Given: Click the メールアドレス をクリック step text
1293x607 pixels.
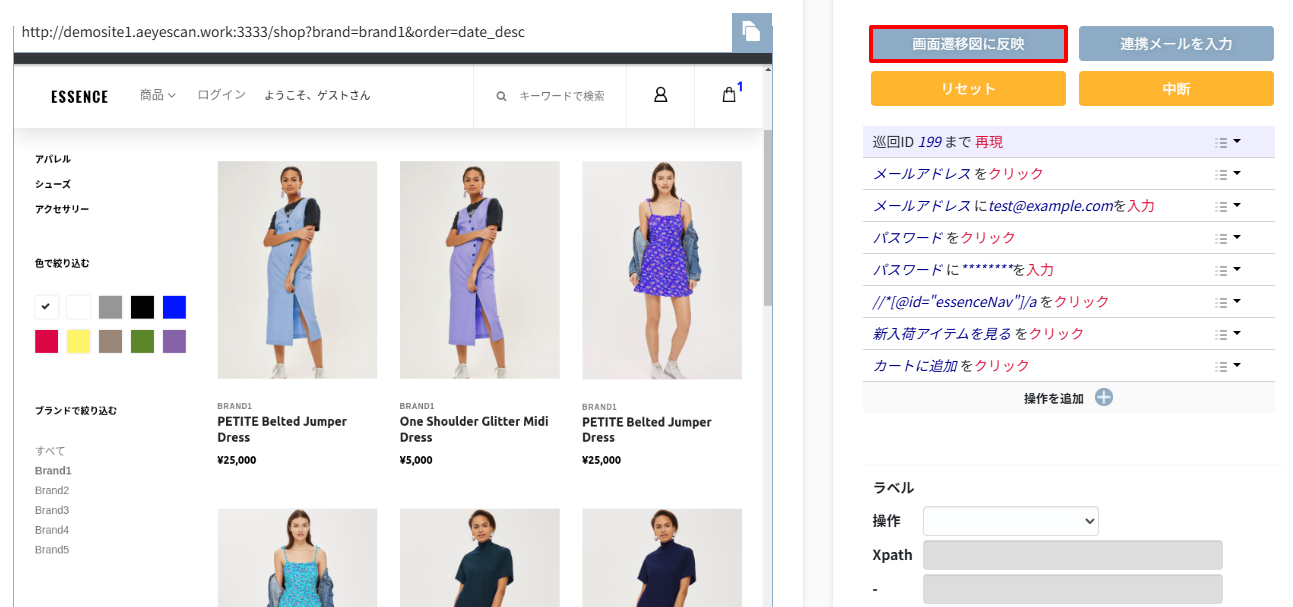Looking at the screenshot, I should (x=958, y=174).
